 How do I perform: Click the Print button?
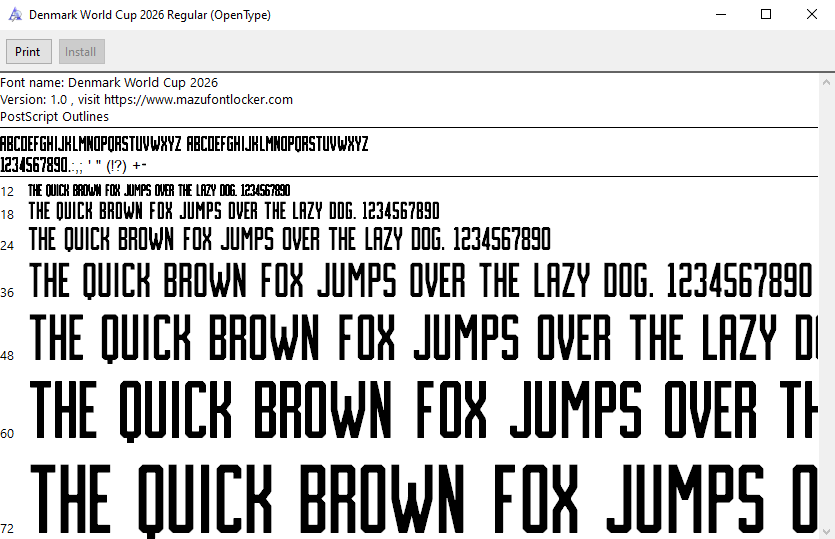coord(28,52)
